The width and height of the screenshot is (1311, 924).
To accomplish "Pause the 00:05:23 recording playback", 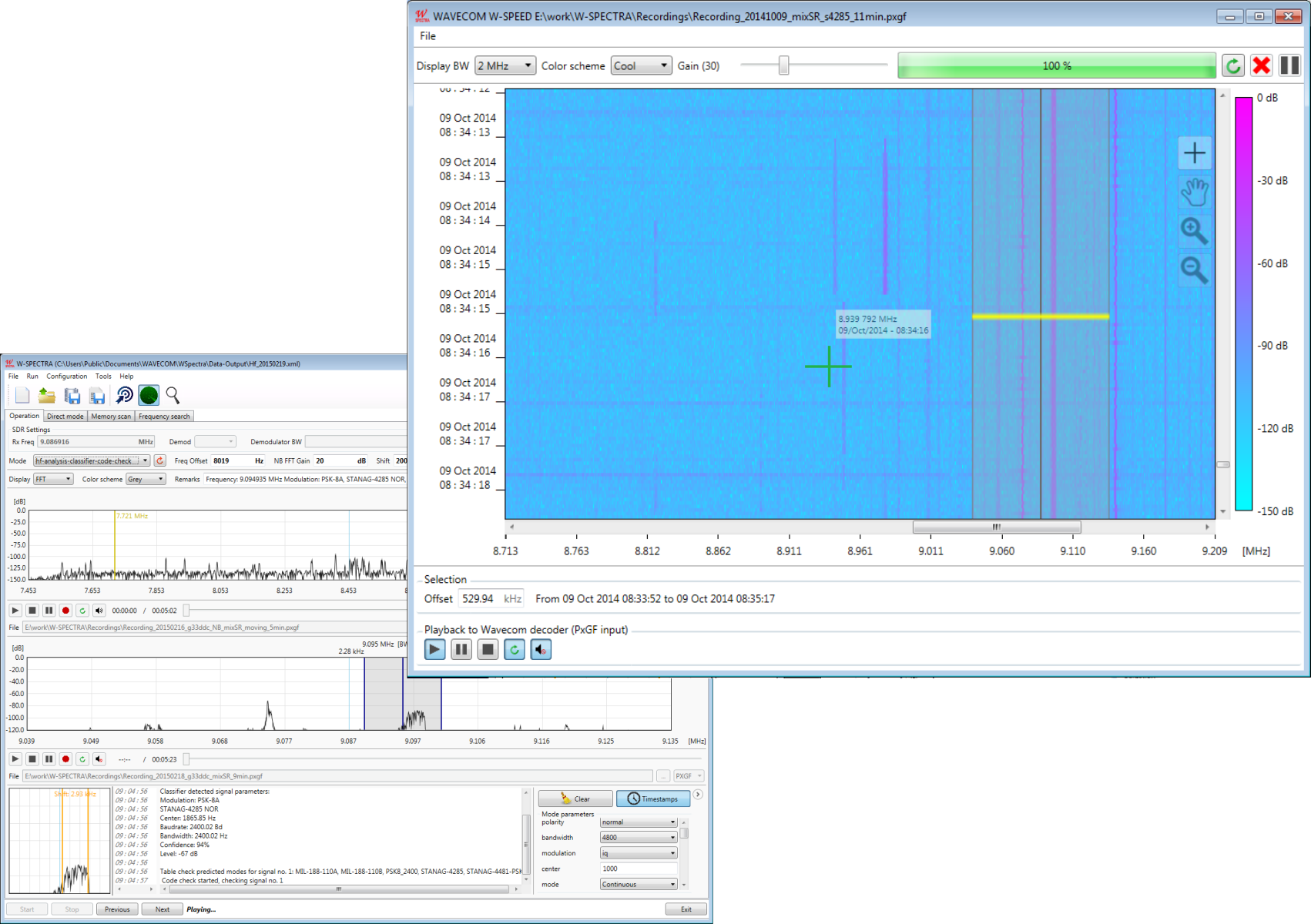I will point(49,759).
